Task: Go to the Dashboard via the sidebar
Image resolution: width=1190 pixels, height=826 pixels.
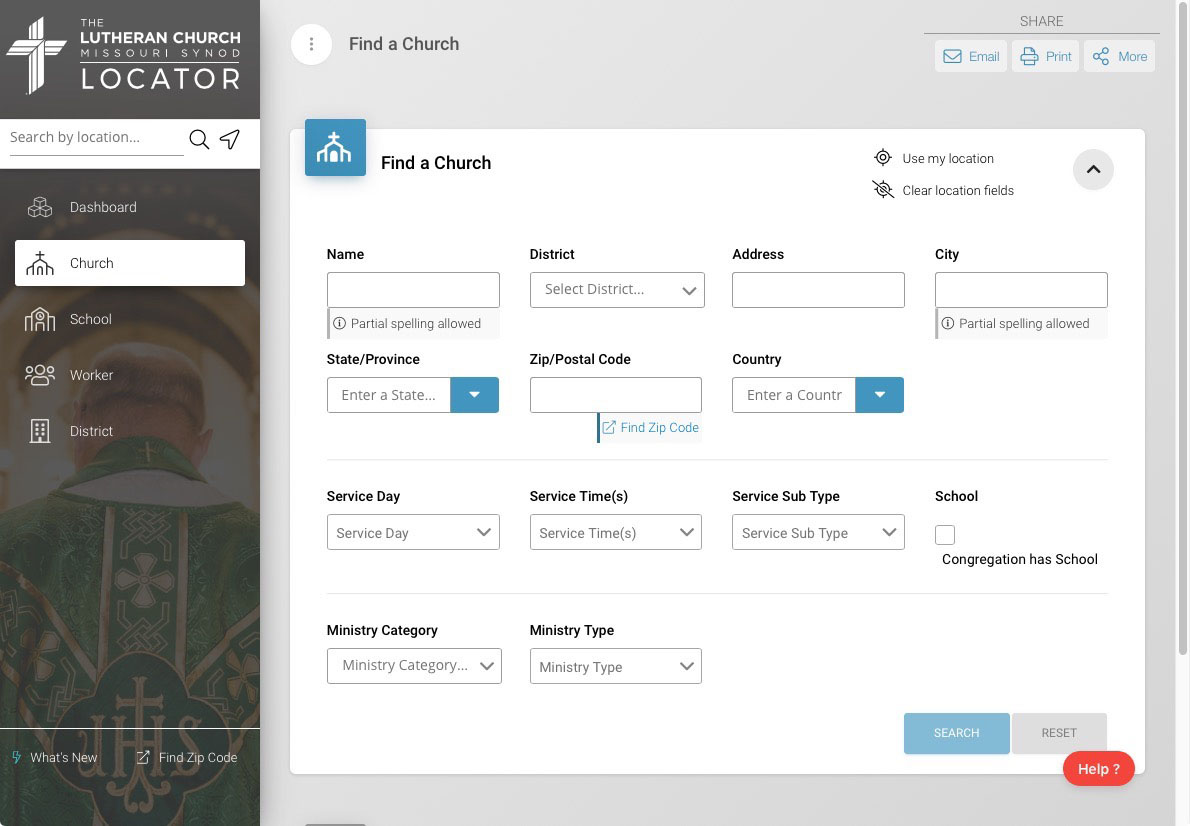Action: click(103, 207)
